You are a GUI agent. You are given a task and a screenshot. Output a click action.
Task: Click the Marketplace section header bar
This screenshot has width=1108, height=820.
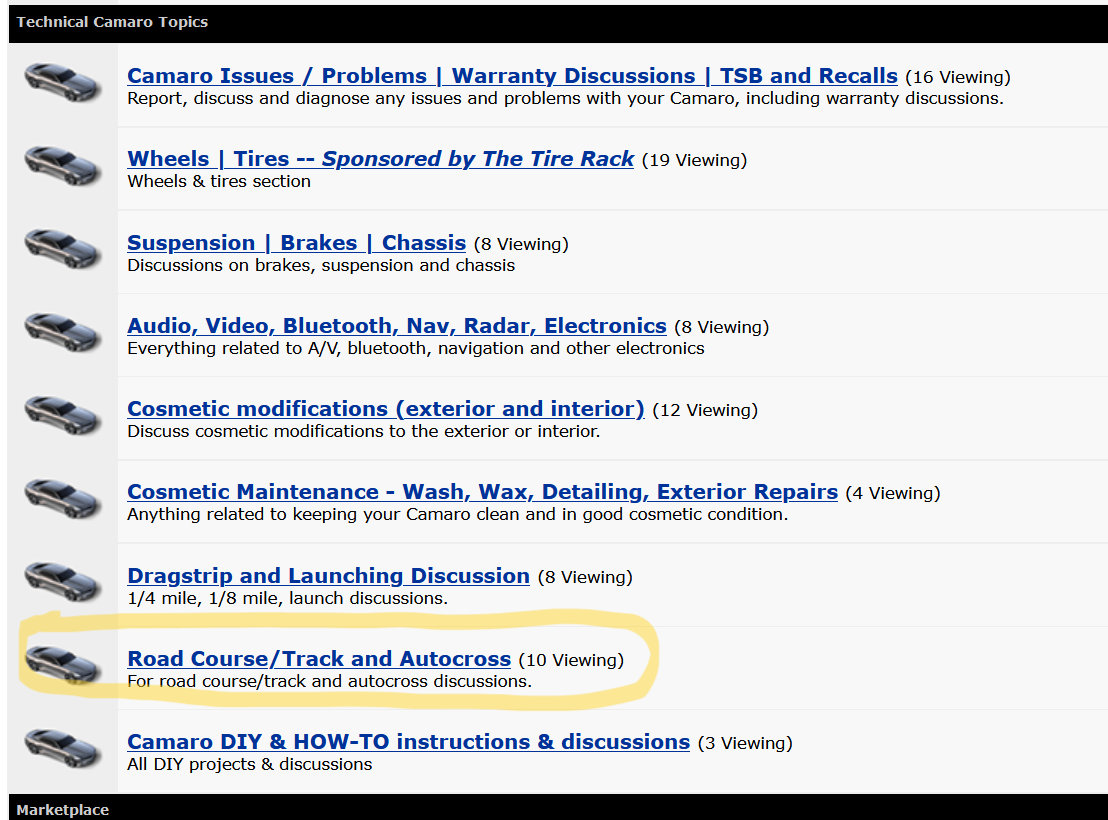click(x=62, y=810)
